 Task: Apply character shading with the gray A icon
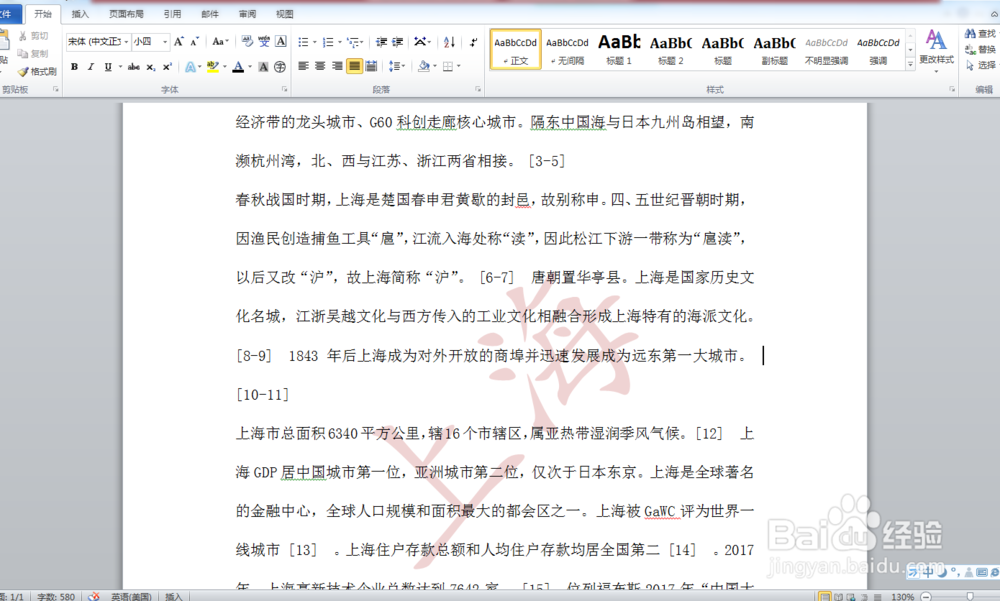tap(263, 66)
